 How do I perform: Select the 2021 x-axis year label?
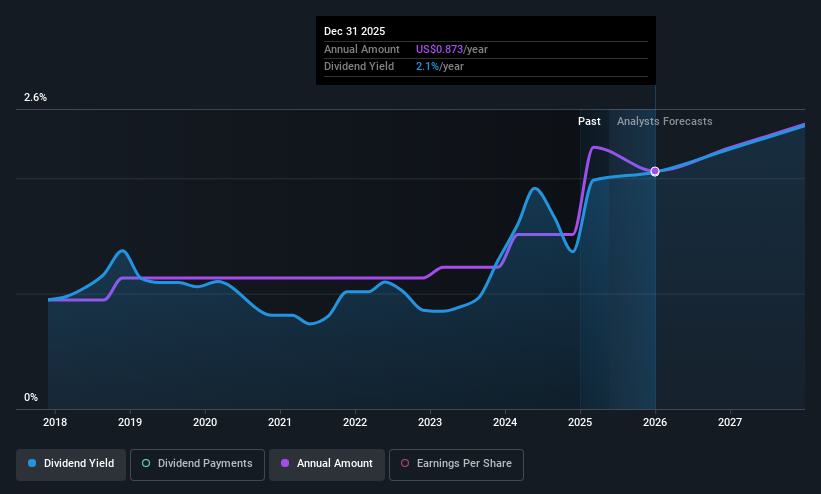coord(280,422)
